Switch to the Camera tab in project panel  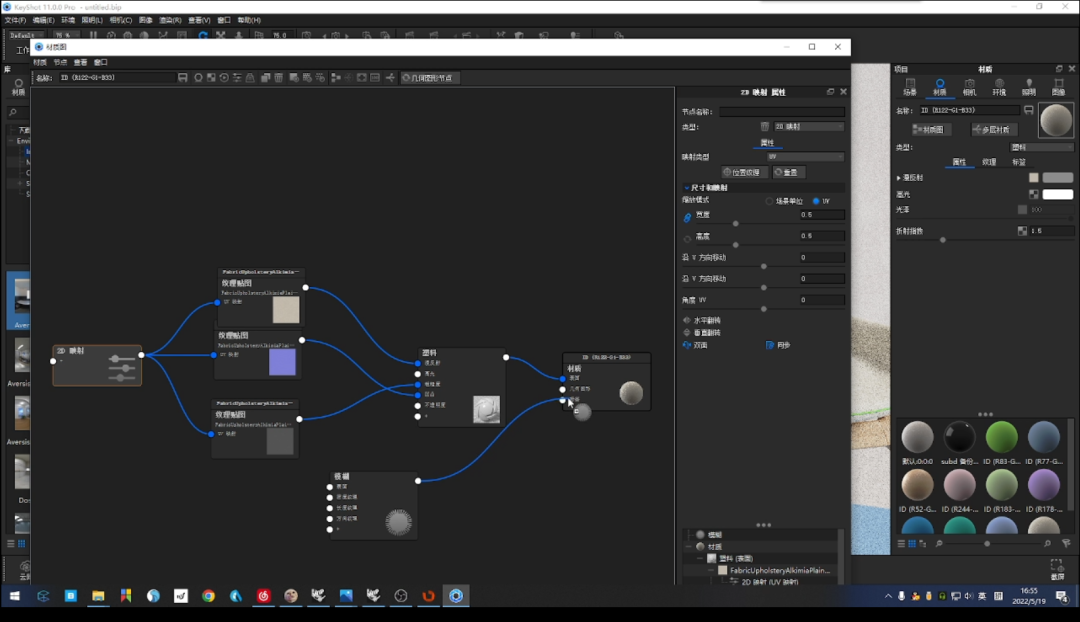click(969, 87)
